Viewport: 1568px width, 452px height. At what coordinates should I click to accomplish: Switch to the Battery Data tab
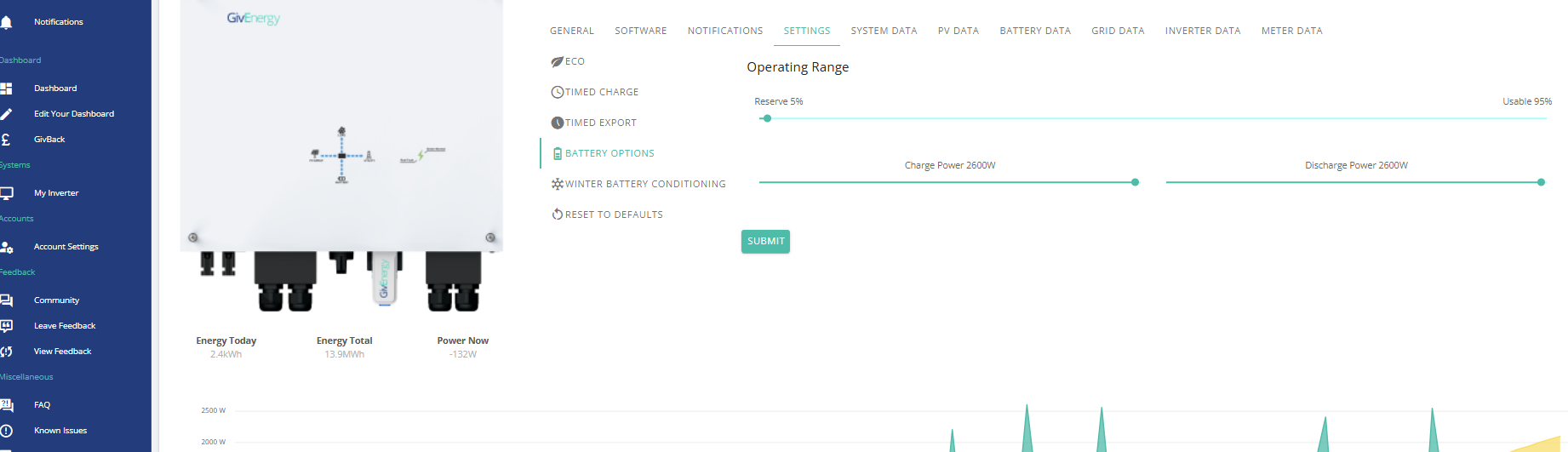[x=1035, y=31]
